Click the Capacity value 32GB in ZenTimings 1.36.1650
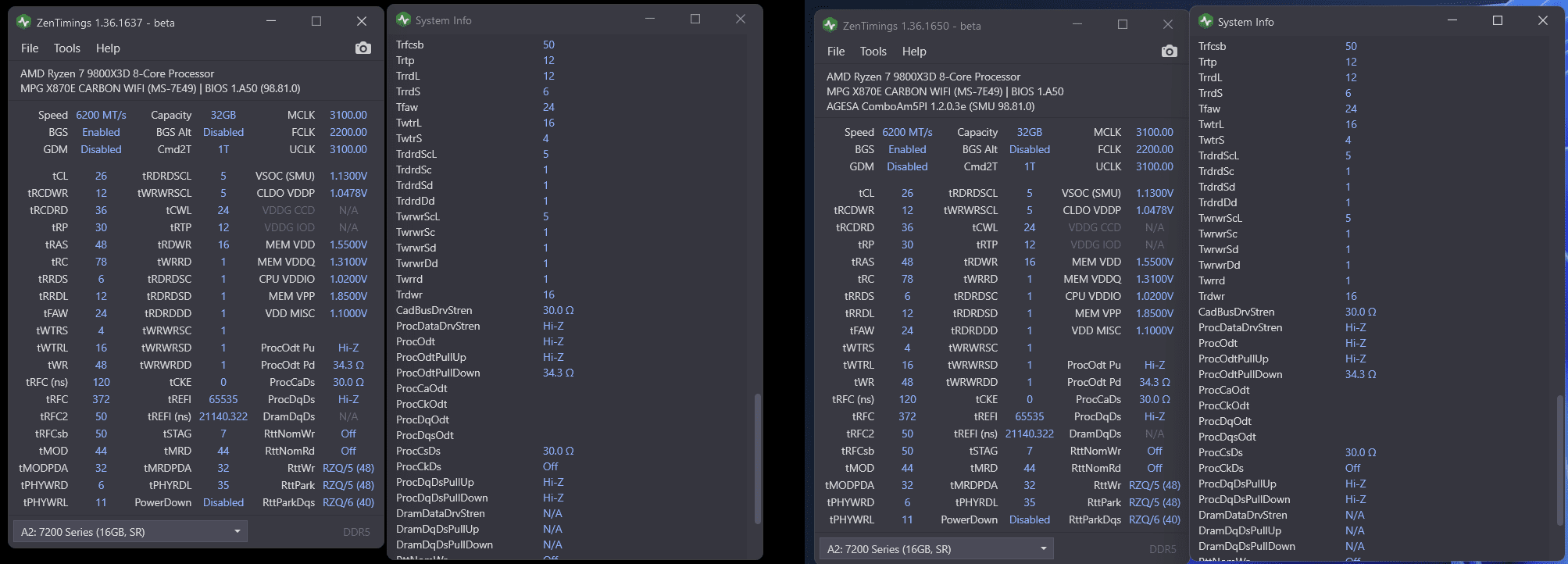Screen dimensions: 1568x564 coord(1030,132)
